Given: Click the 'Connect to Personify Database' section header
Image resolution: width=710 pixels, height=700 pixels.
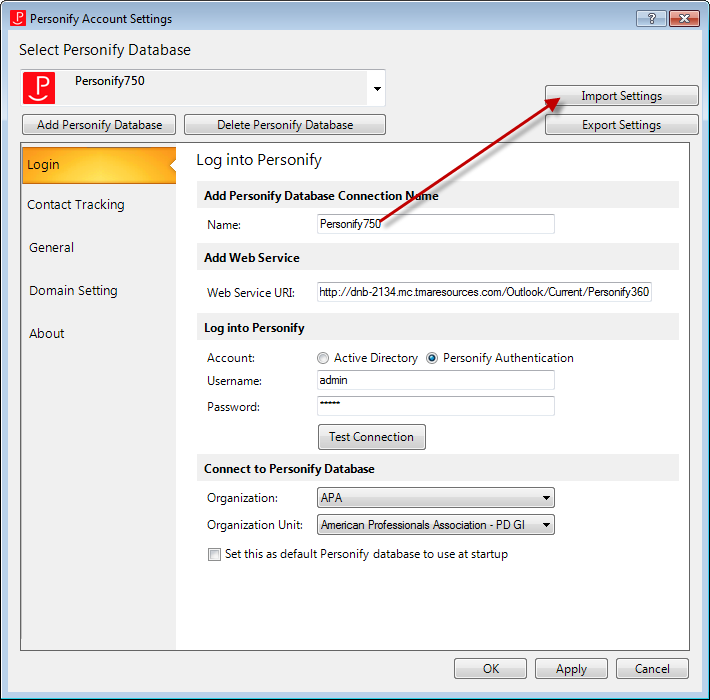Looking at the screenshot, I should [x=438, y=468].
